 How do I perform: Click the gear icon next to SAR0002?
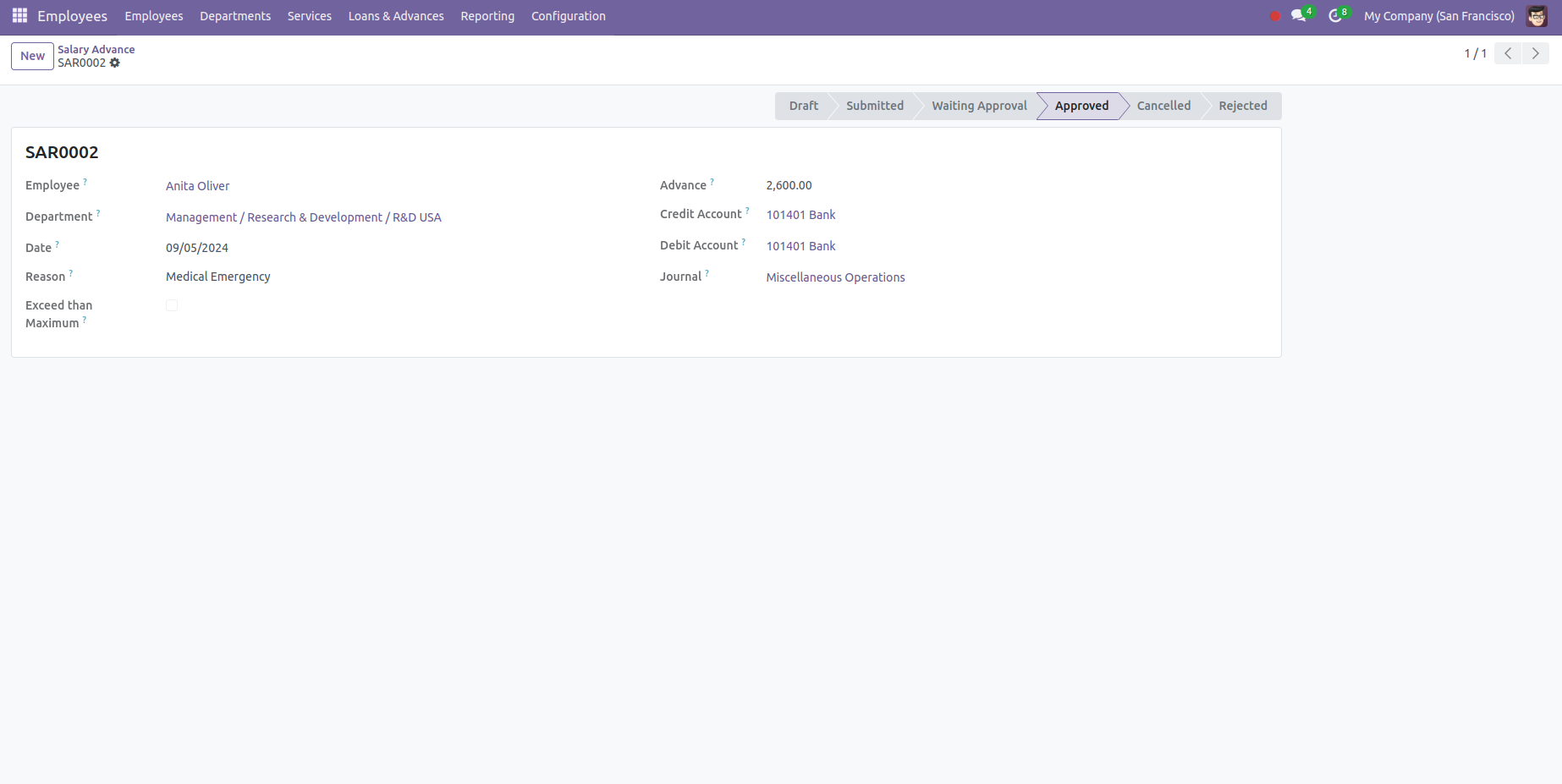click(115, 63)
